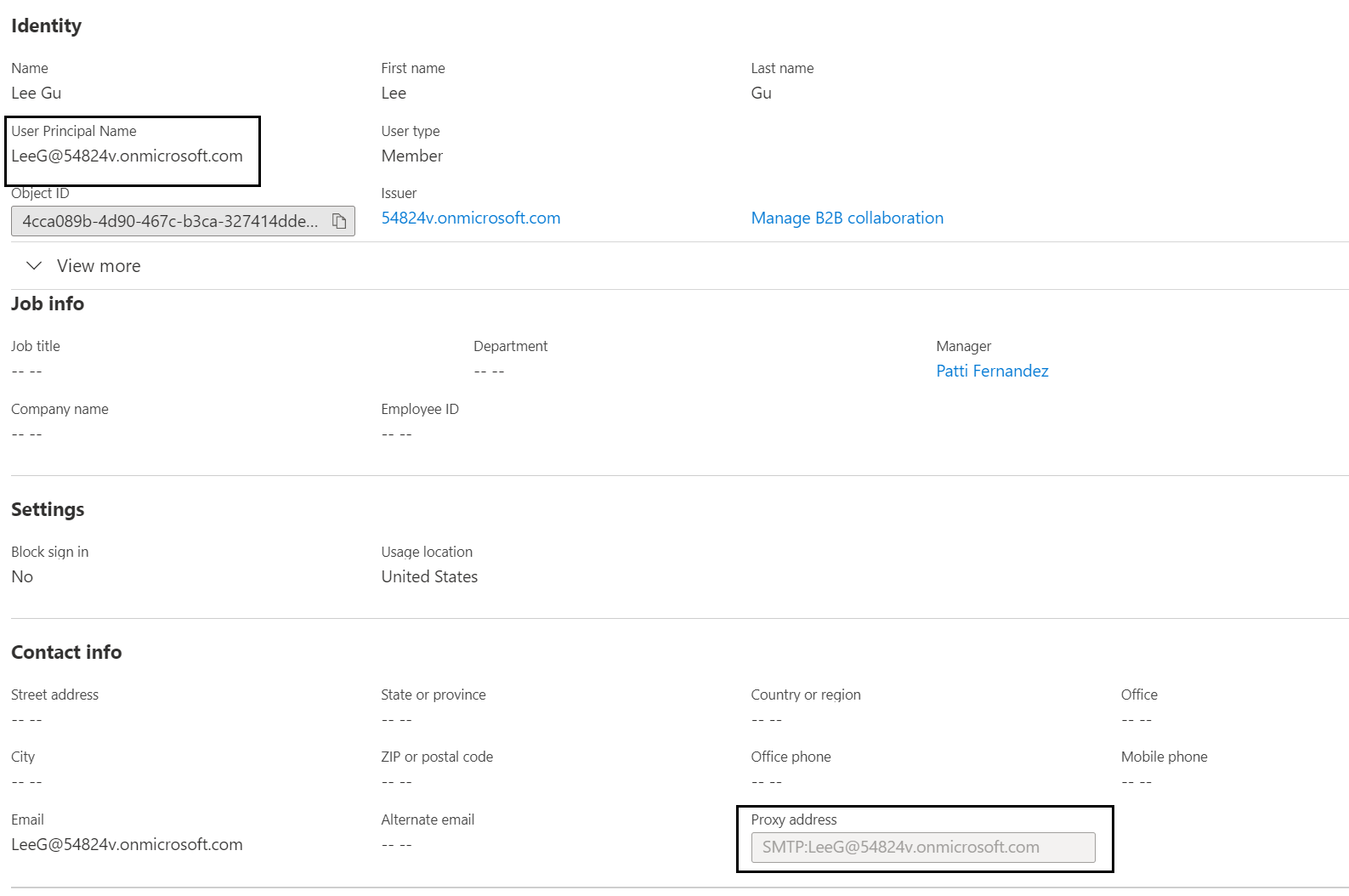
Task: Click the View more label text
Action: (99, 266)
